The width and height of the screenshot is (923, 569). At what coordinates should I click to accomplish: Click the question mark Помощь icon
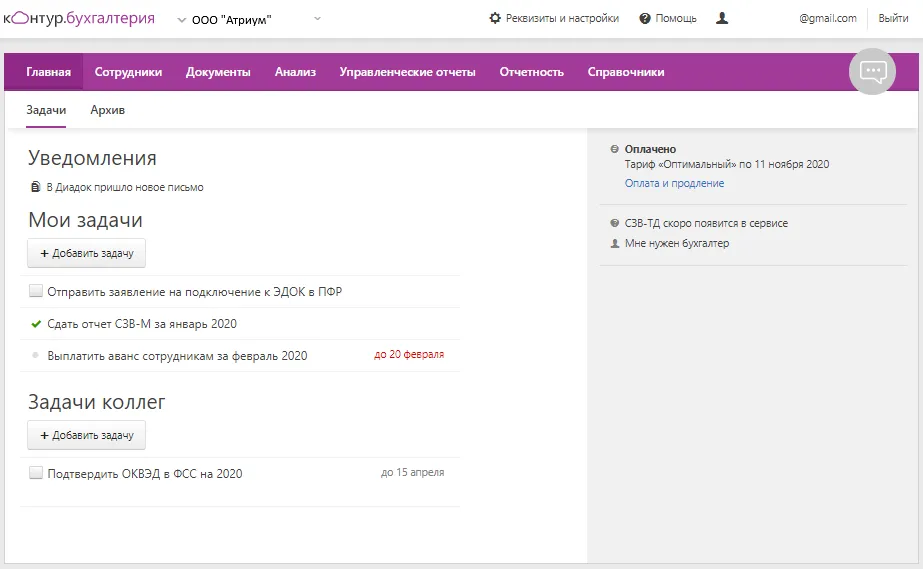645,19
